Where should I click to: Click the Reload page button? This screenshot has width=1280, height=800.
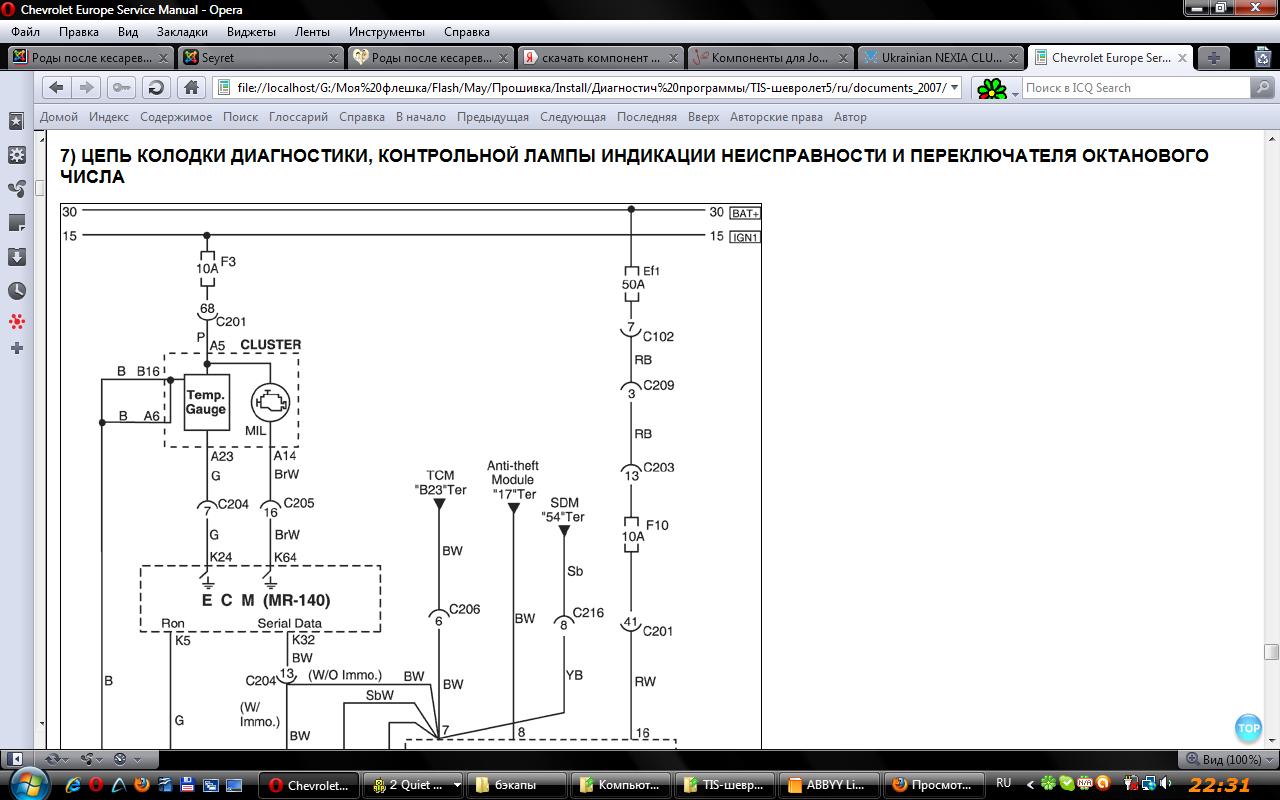pyautogui.click(x=155, y=88)
